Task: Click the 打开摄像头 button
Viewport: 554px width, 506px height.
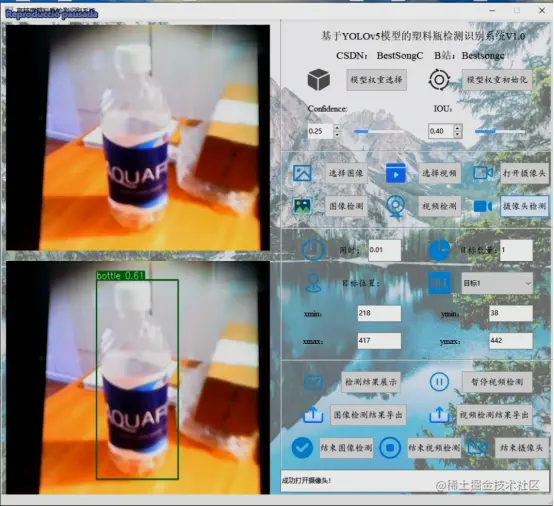Action: coord(524,173)
